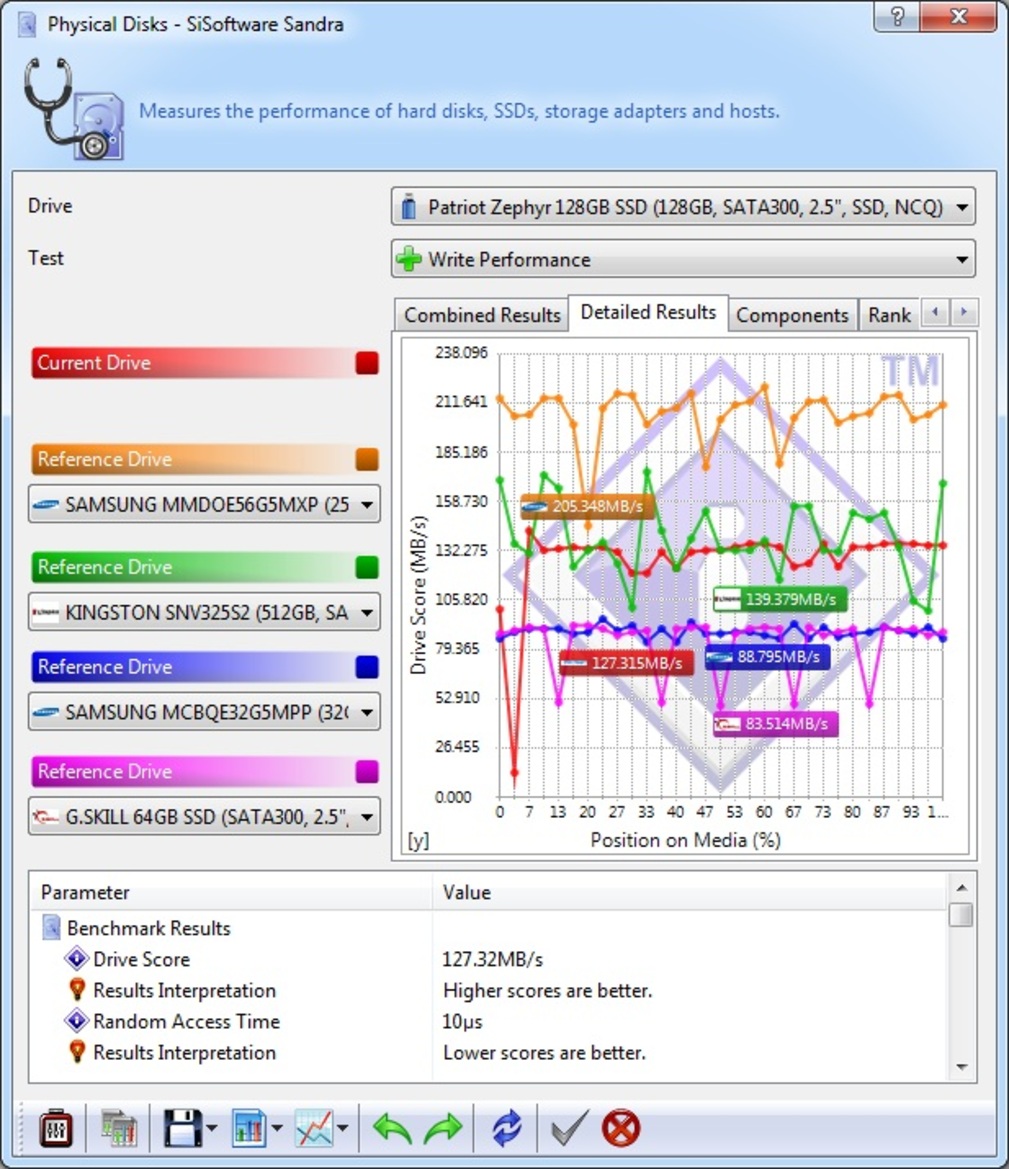Click the line graph icon in toolbar
The width and height of the screenshot is (1009, 1169).
pos(314,1128)
